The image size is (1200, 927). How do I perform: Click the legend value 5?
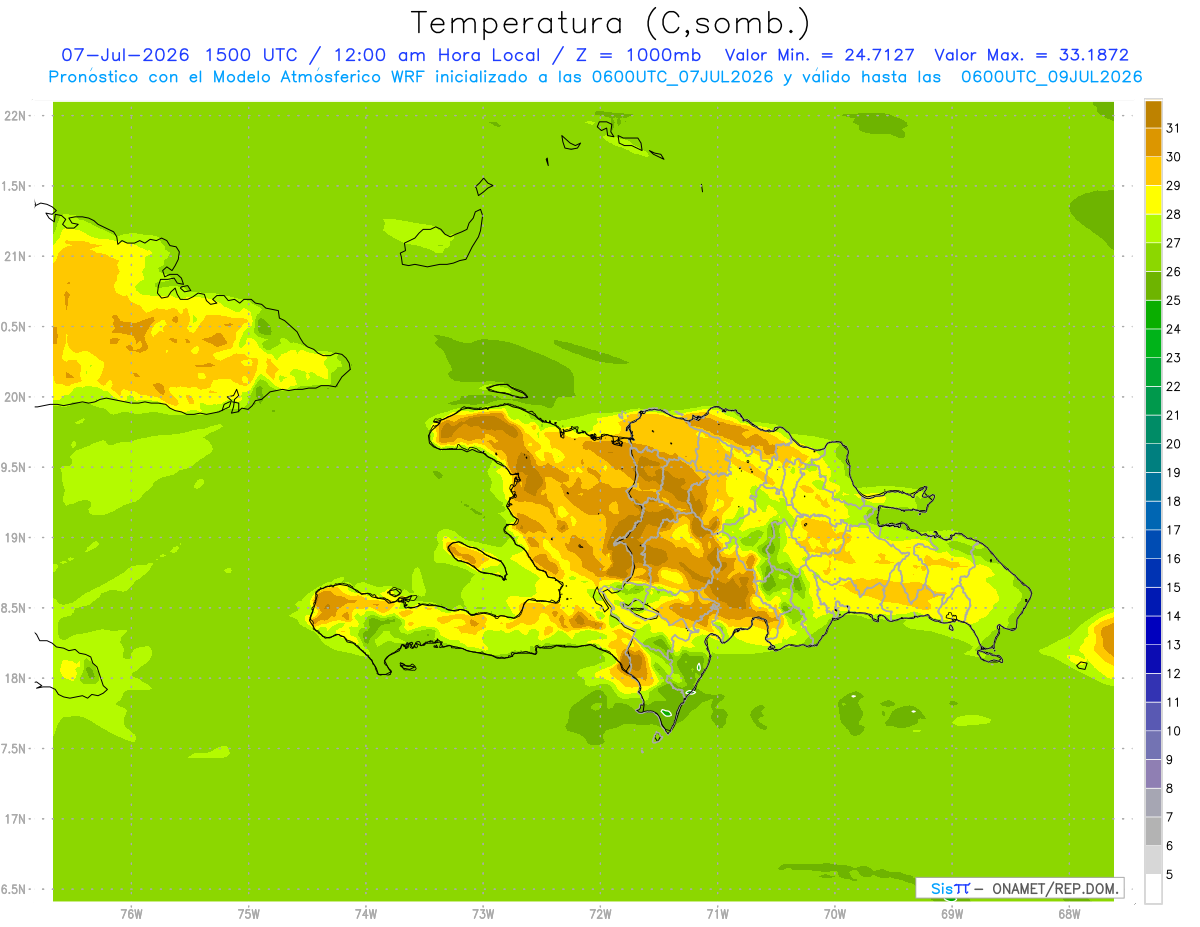tap(1170, 874)
